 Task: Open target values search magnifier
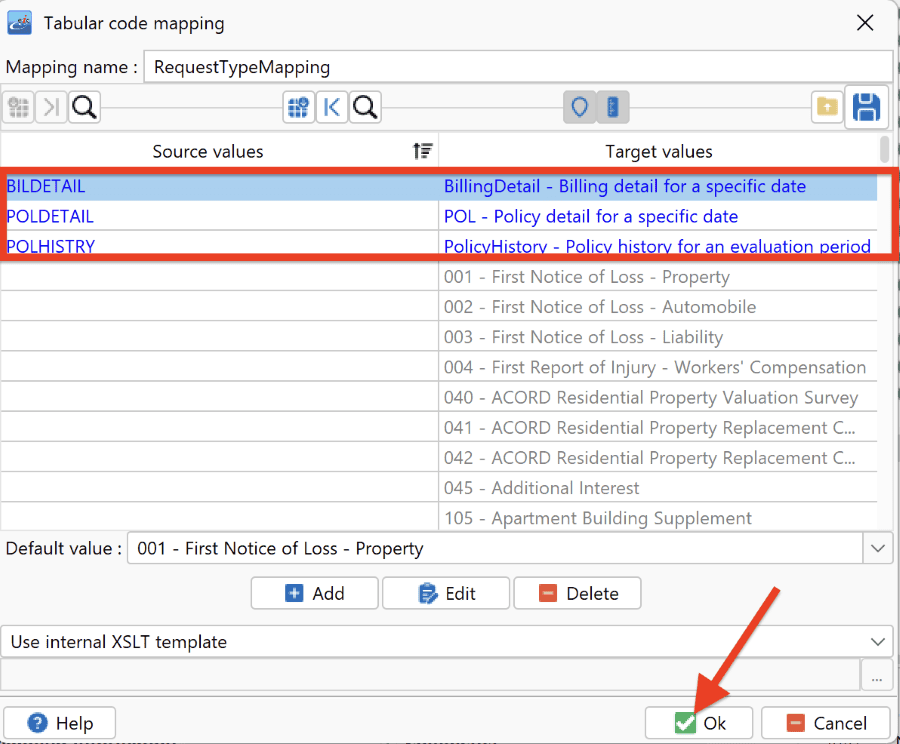[x=365, y=107]
